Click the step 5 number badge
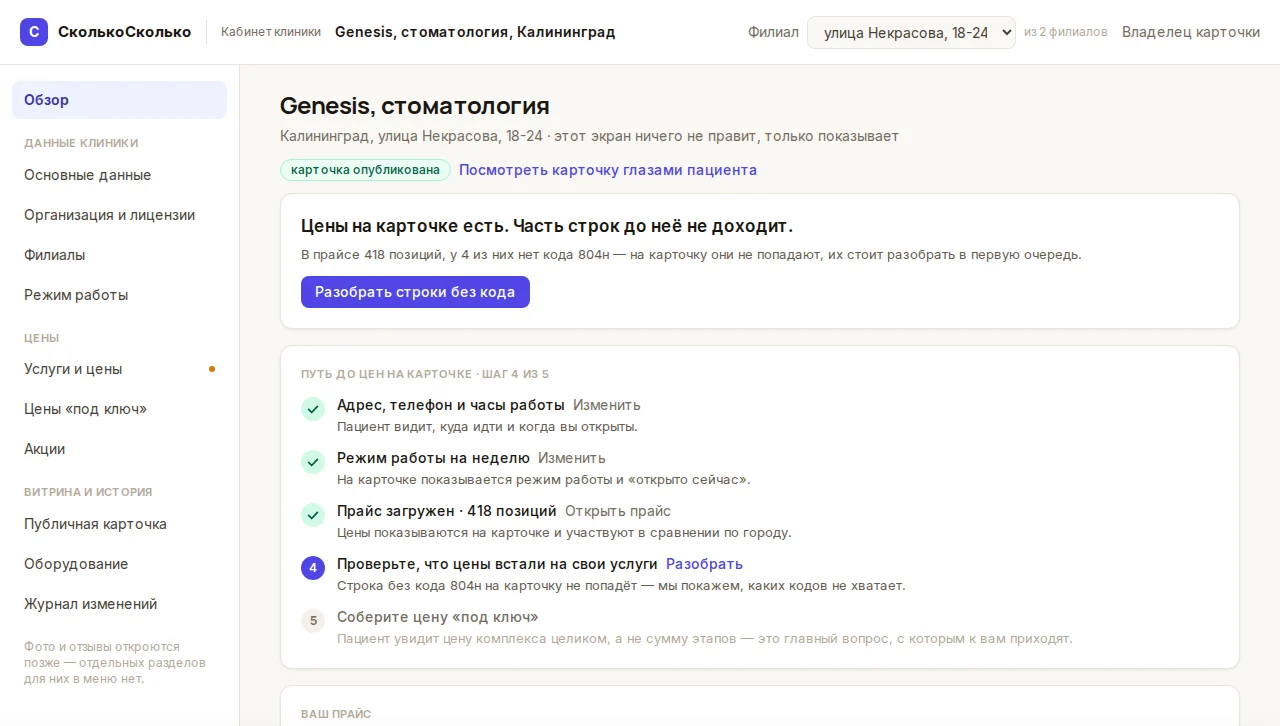Viewport: 1280px width, 726px height. (313, 621)
